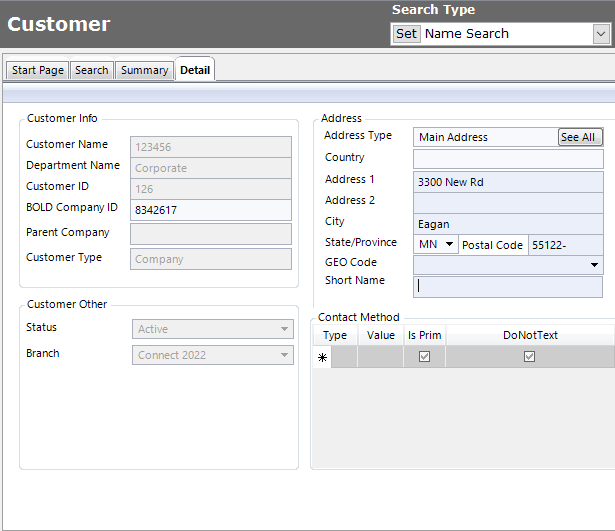Switch to the Summary tab

click(x=145, y=70)
